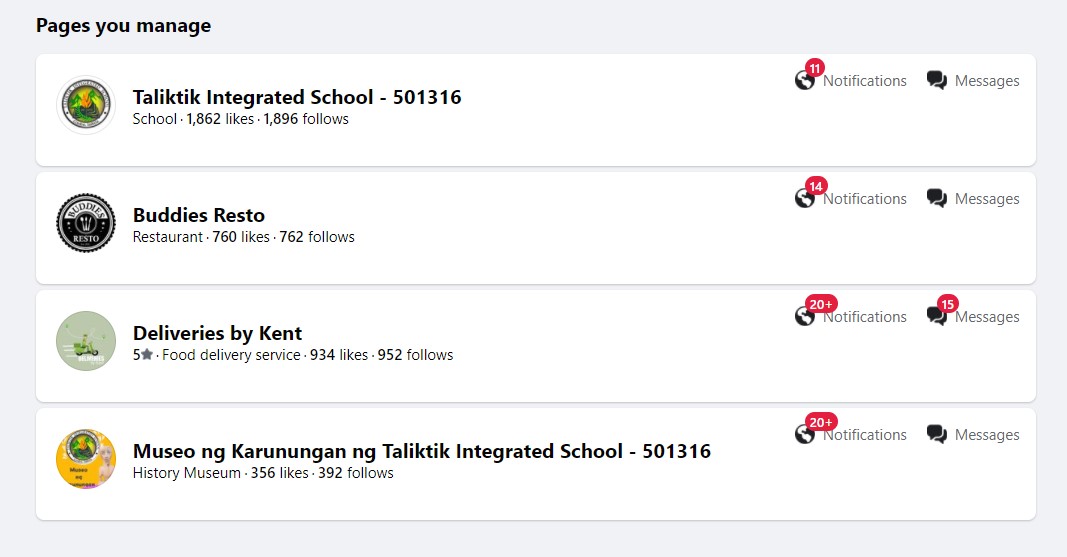The width and height of the screenshot is (1067, 557).
Task: Open messages chat icon for Buddies Resto
Action: tap(936, 199)
